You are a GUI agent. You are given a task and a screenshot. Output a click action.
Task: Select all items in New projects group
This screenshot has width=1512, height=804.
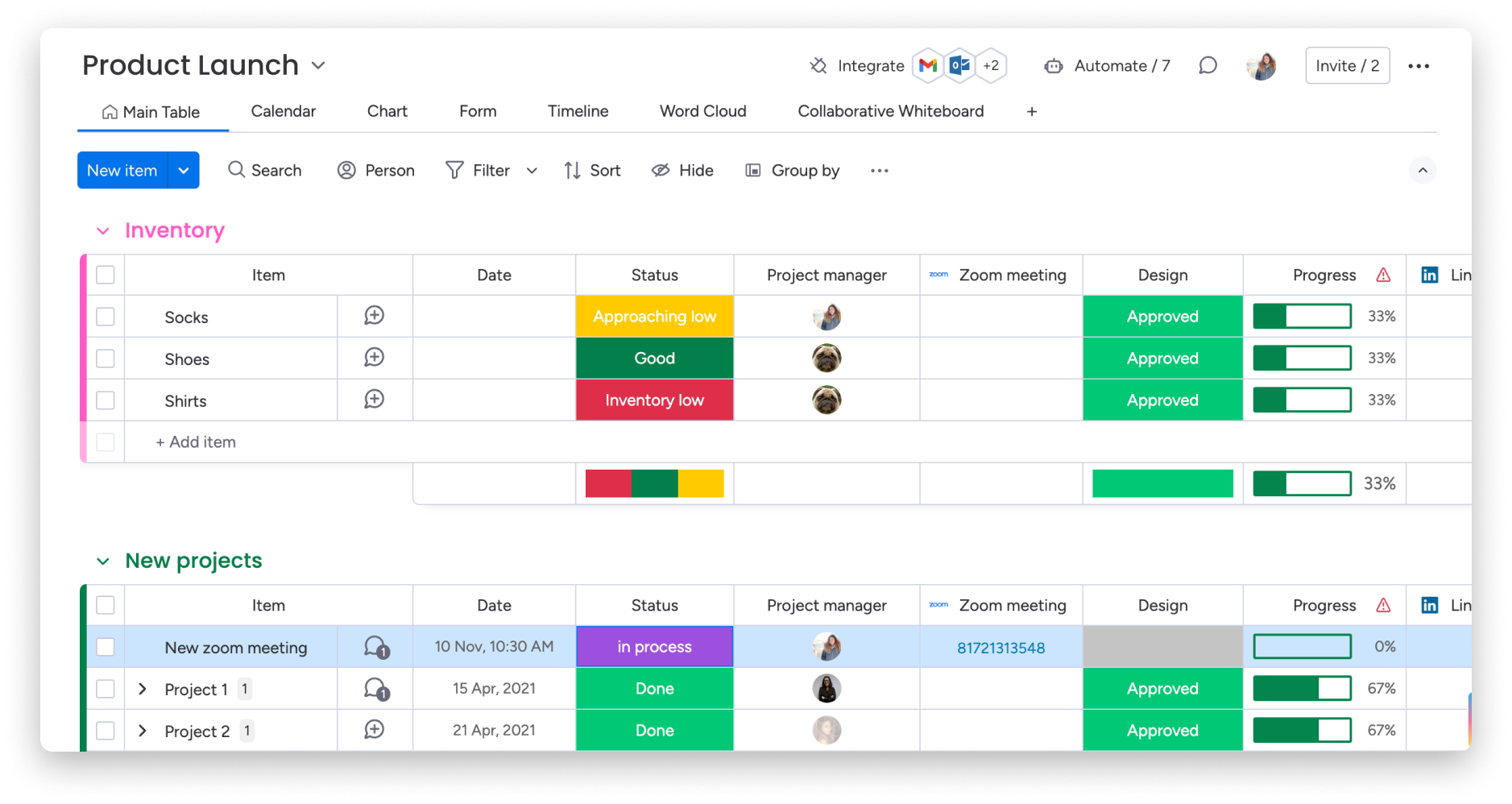(106, 605)
